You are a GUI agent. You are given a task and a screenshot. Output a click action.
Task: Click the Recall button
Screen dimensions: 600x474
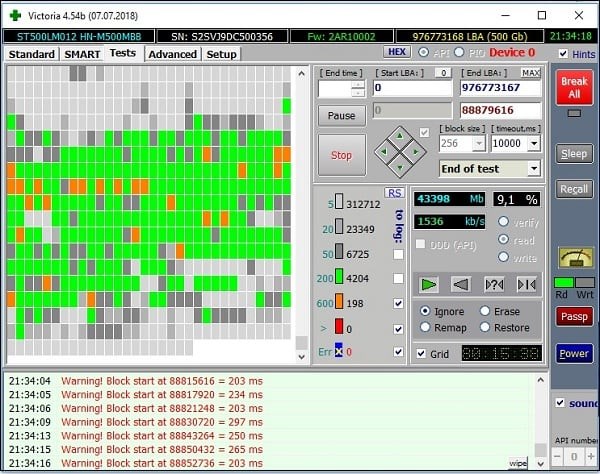574,189
